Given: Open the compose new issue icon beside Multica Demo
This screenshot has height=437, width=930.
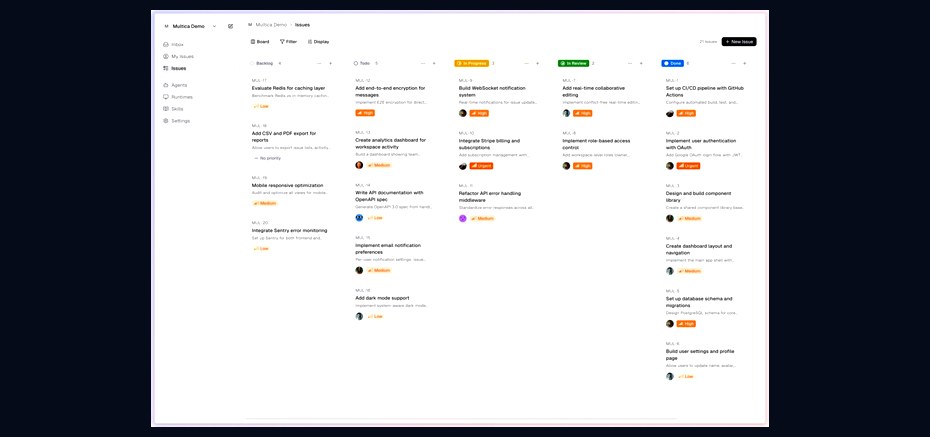Looking at the screenshot, I should (231, 26).
